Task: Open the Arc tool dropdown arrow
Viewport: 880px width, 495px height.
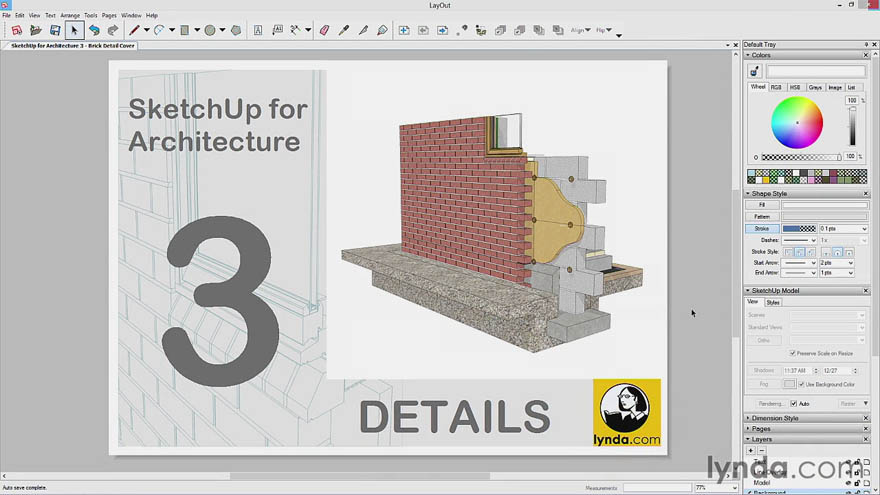Action: (x=172, y=30)
